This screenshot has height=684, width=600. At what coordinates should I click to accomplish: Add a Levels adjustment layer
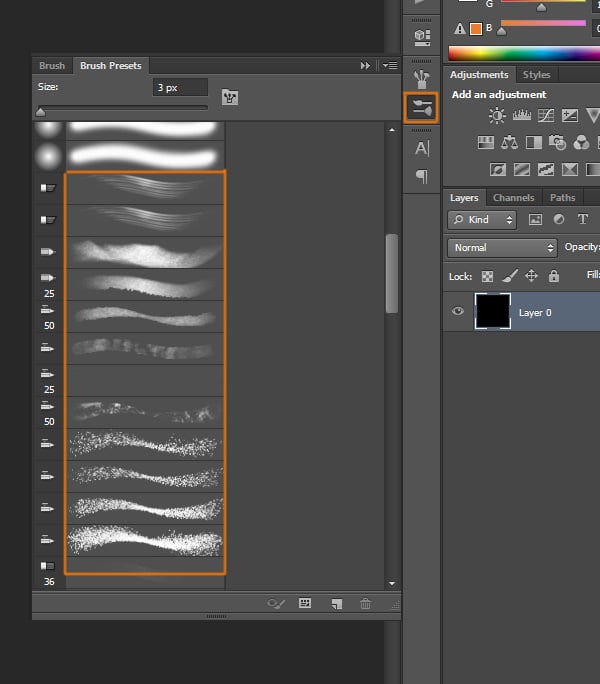[521, 116]
